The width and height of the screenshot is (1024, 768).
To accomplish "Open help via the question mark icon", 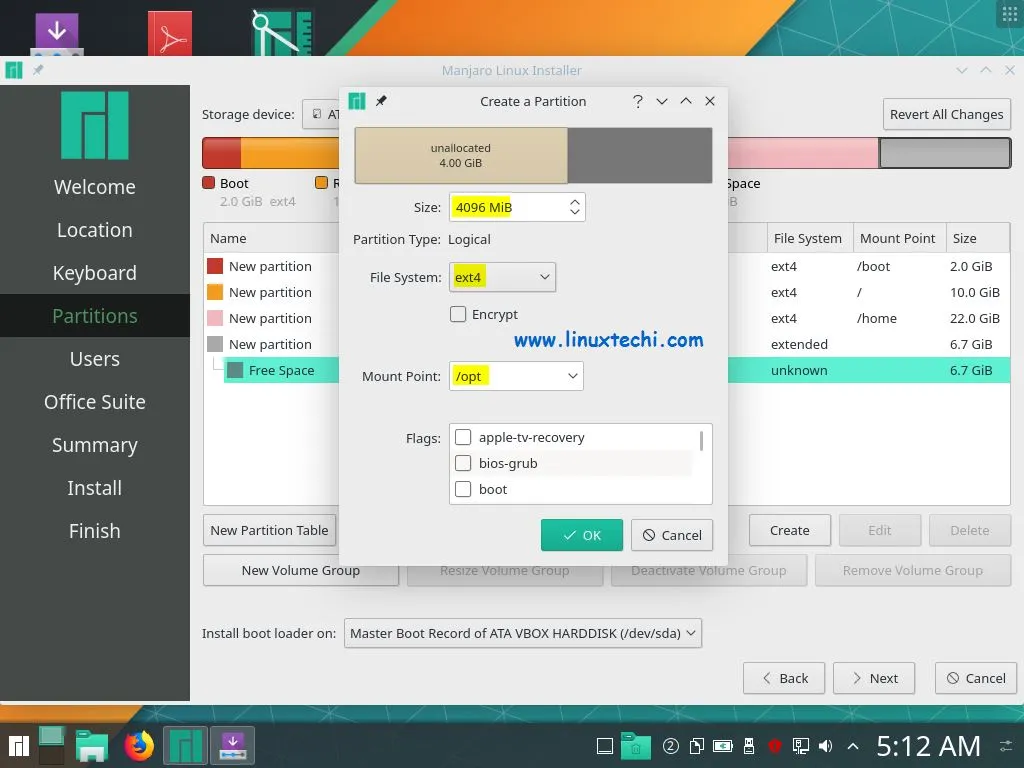I will point(637,101).
